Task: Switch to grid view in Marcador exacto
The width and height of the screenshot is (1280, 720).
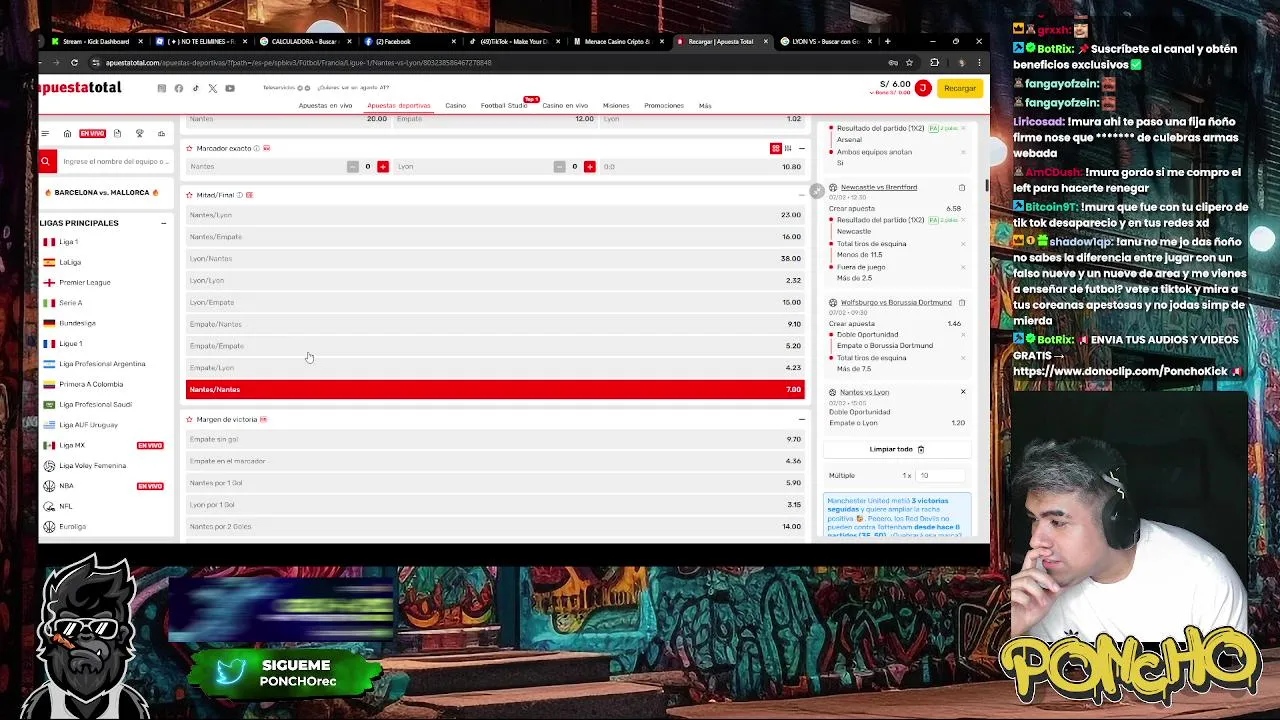Action: pos(775,148)
